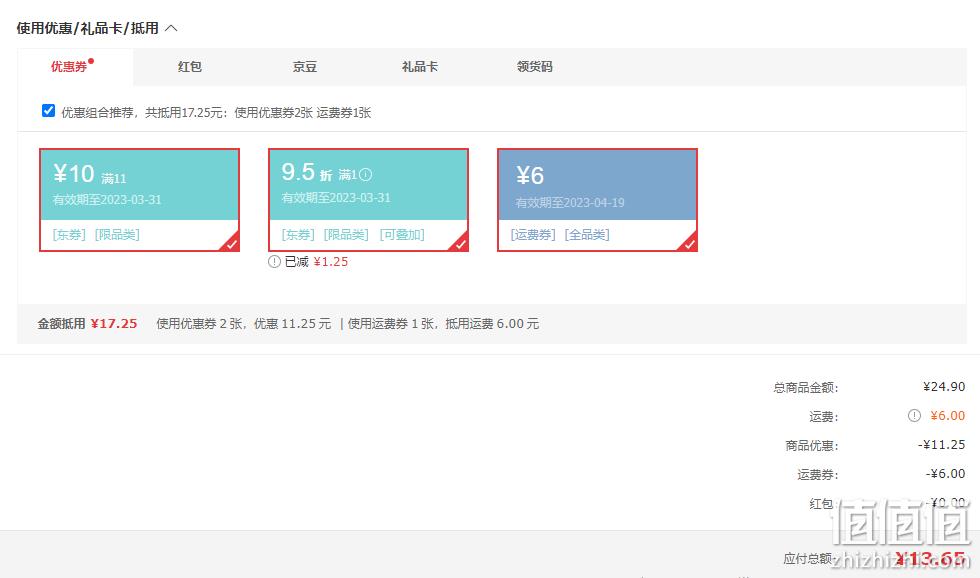Click the 总商品金额 ¥24.90 value
980x578 pixels.
coord(944,387)
